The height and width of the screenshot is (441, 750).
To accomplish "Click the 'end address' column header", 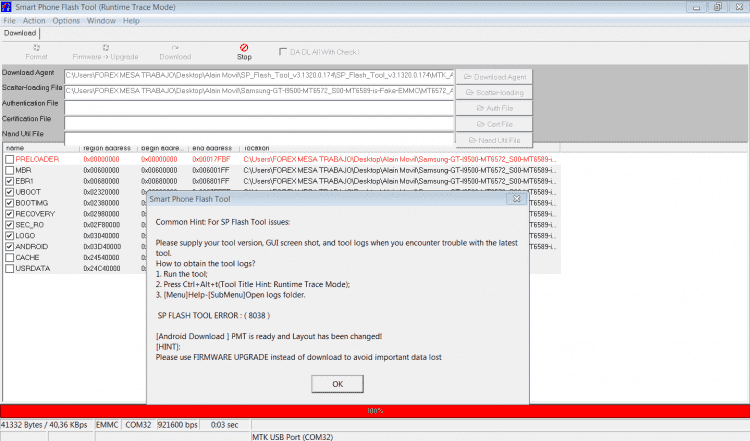I will tap(213, 148).
